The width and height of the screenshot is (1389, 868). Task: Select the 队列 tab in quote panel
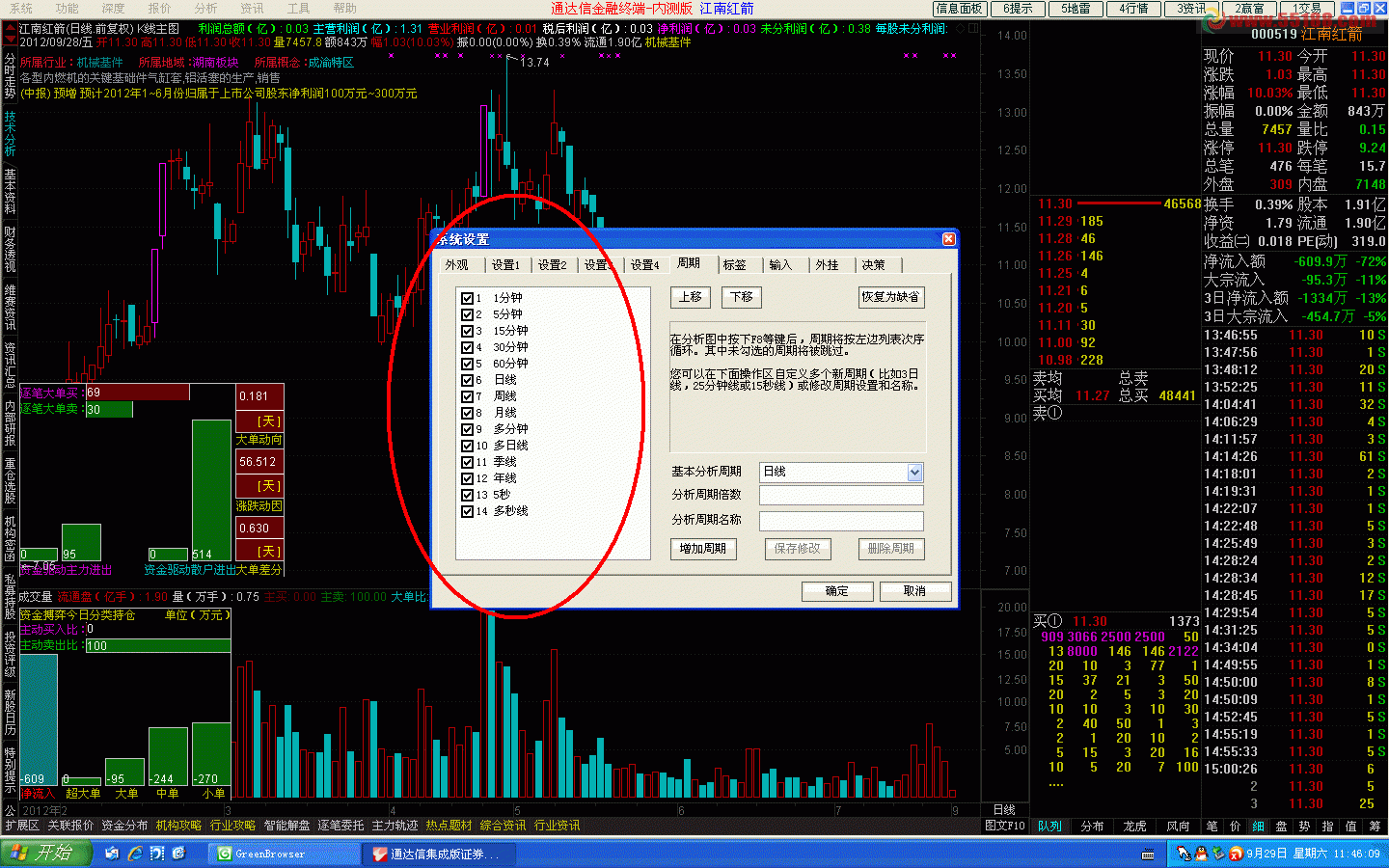[1049, 827]
